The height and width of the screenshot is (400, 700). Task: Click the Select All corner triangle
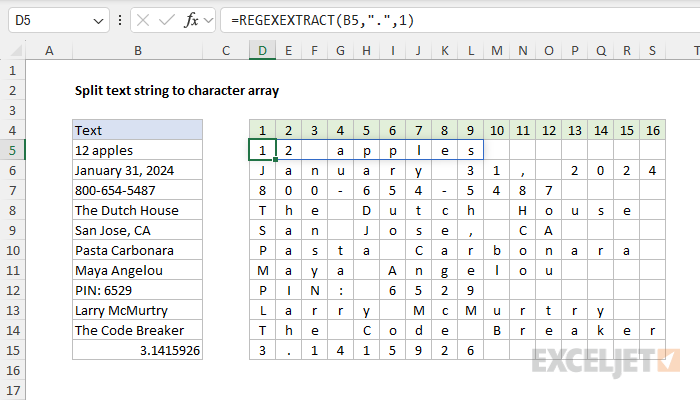pyautogui.click(x=16, y=50)
